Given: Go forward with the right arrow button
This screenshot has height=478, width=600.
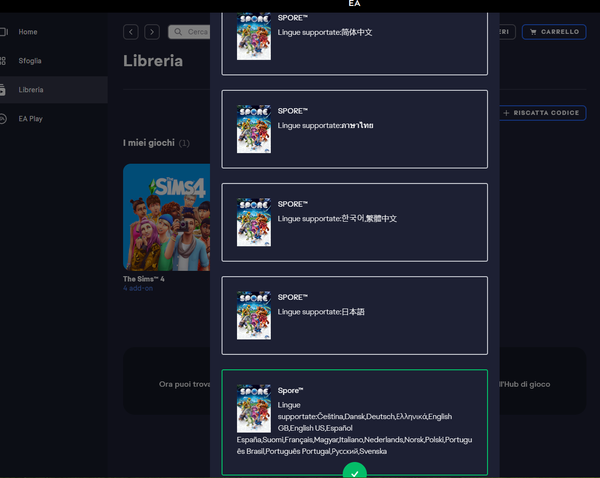Looking at the screenshot, I should 152,32.
